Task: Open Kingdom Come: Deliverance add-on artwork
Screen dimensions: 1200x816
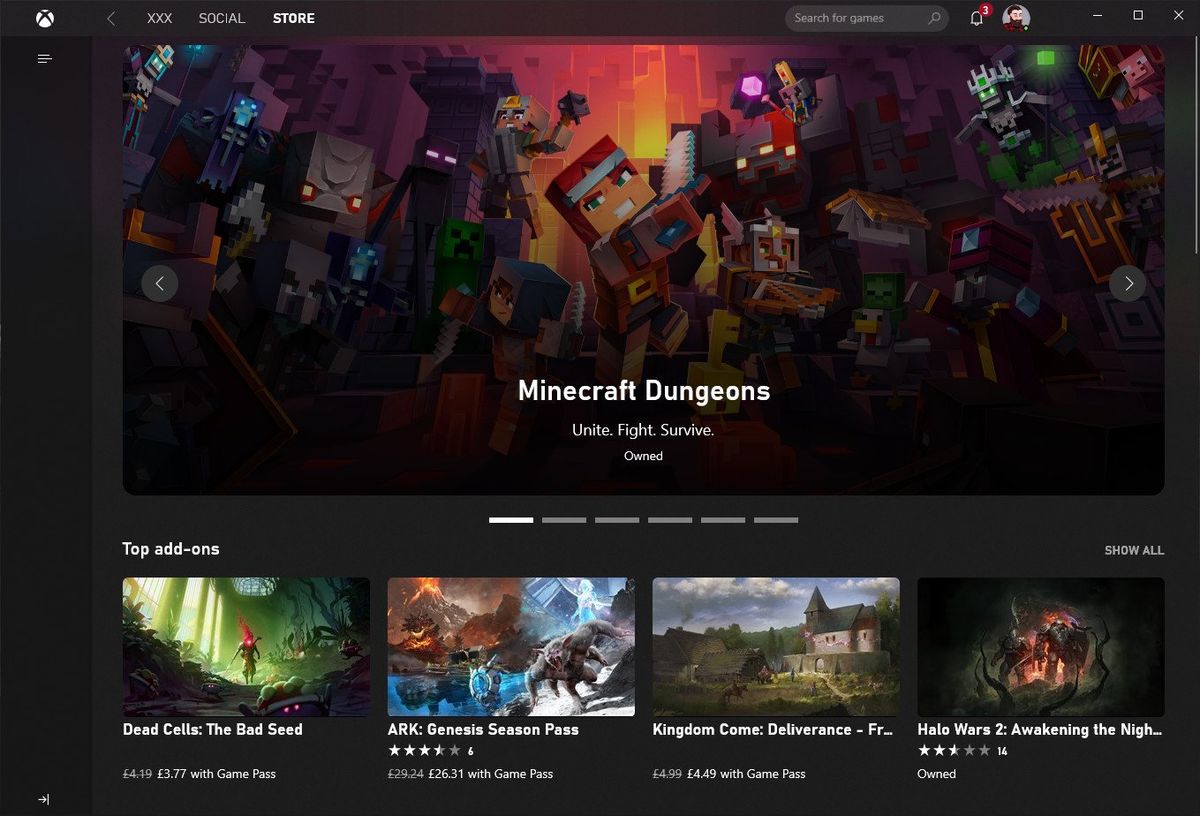Action: pos(776,645)
